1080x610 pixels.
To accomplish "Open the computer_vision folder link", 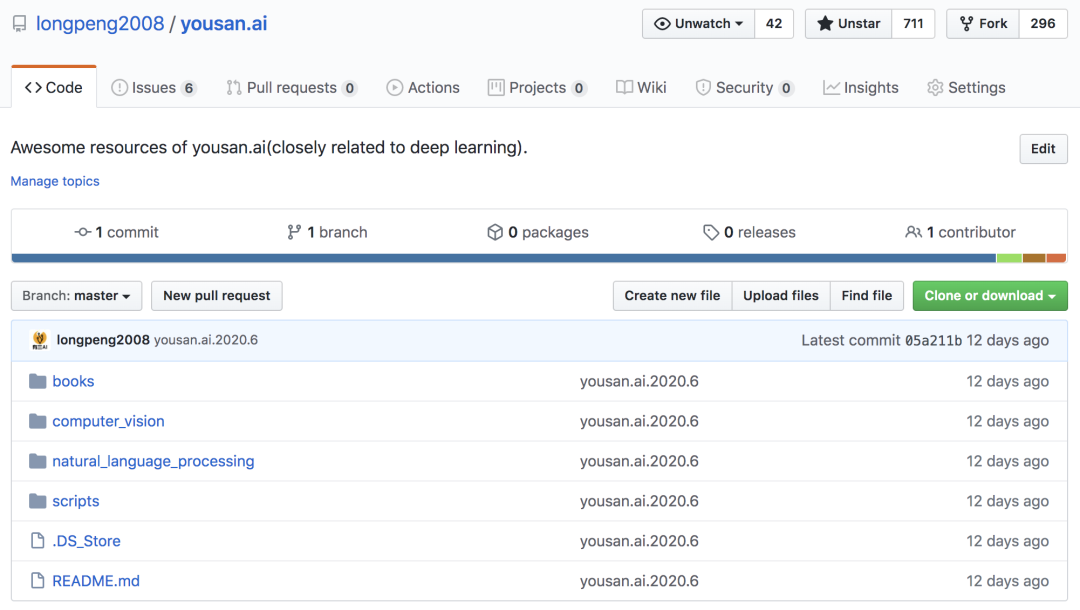I will (x=108, y=421).
